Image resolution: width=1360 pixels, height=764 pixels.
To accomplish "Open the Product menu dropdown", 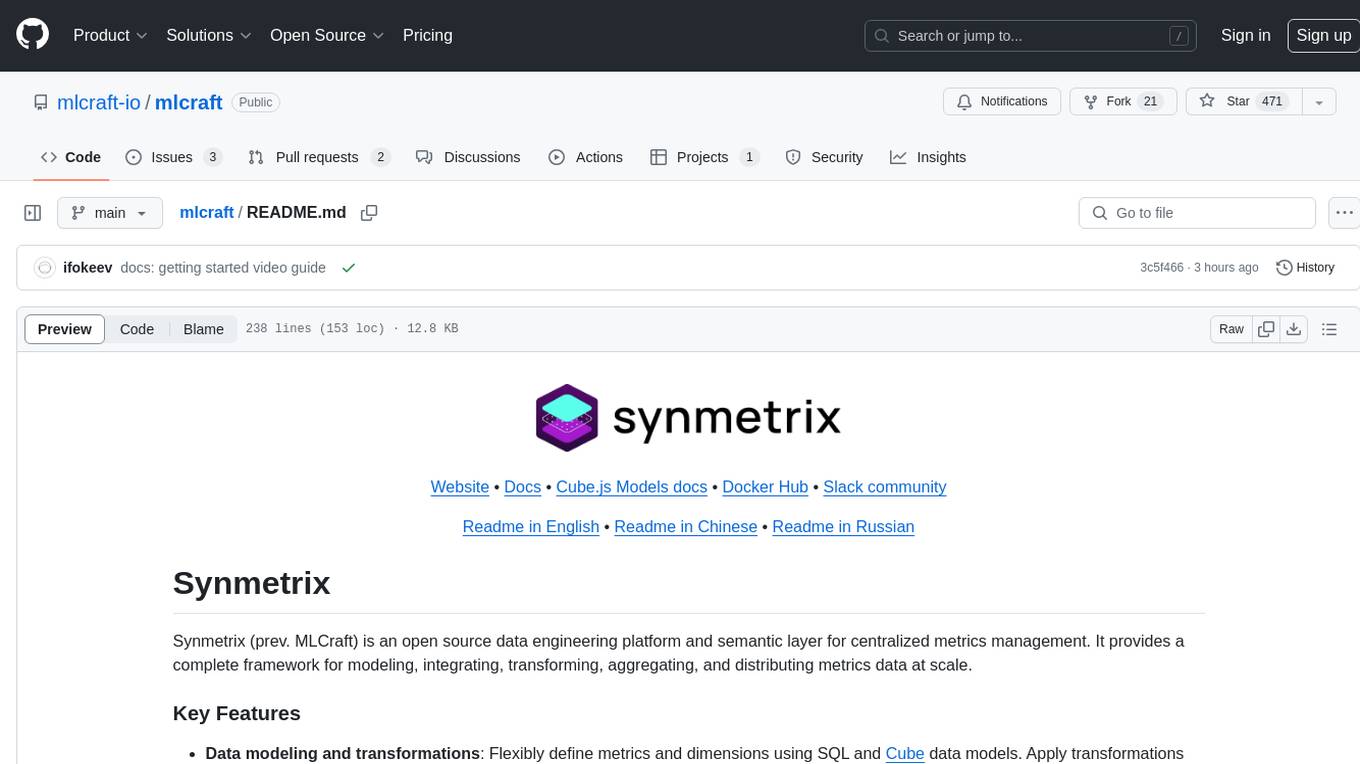I will [x=110, y=35].
